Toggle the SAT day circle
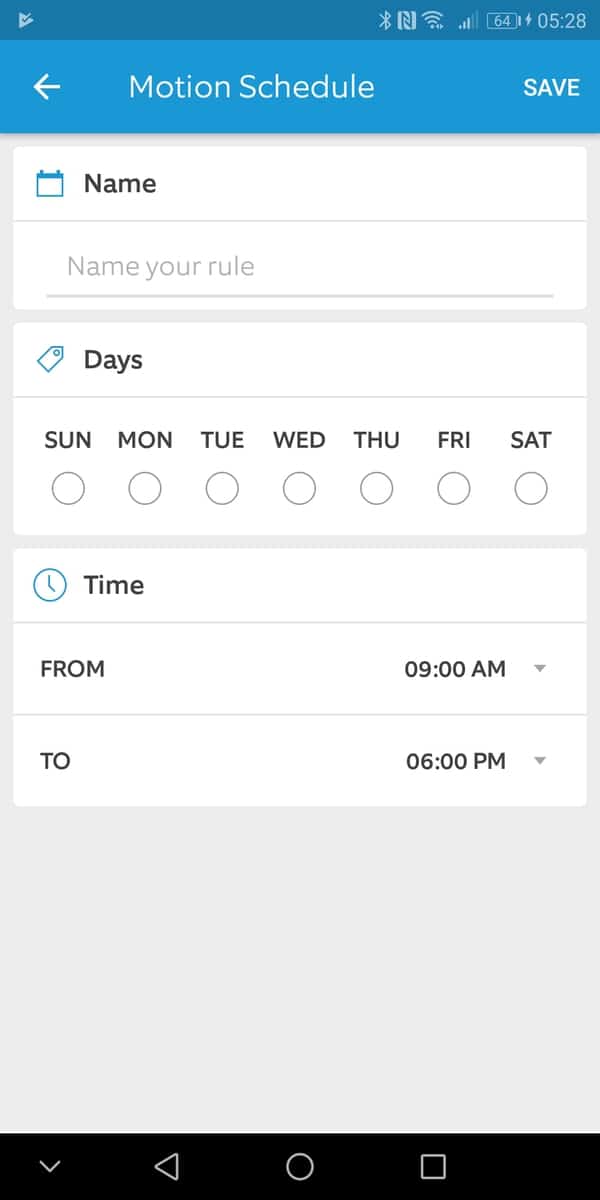Screen dimensions: 600x1200 pos(531,489)
